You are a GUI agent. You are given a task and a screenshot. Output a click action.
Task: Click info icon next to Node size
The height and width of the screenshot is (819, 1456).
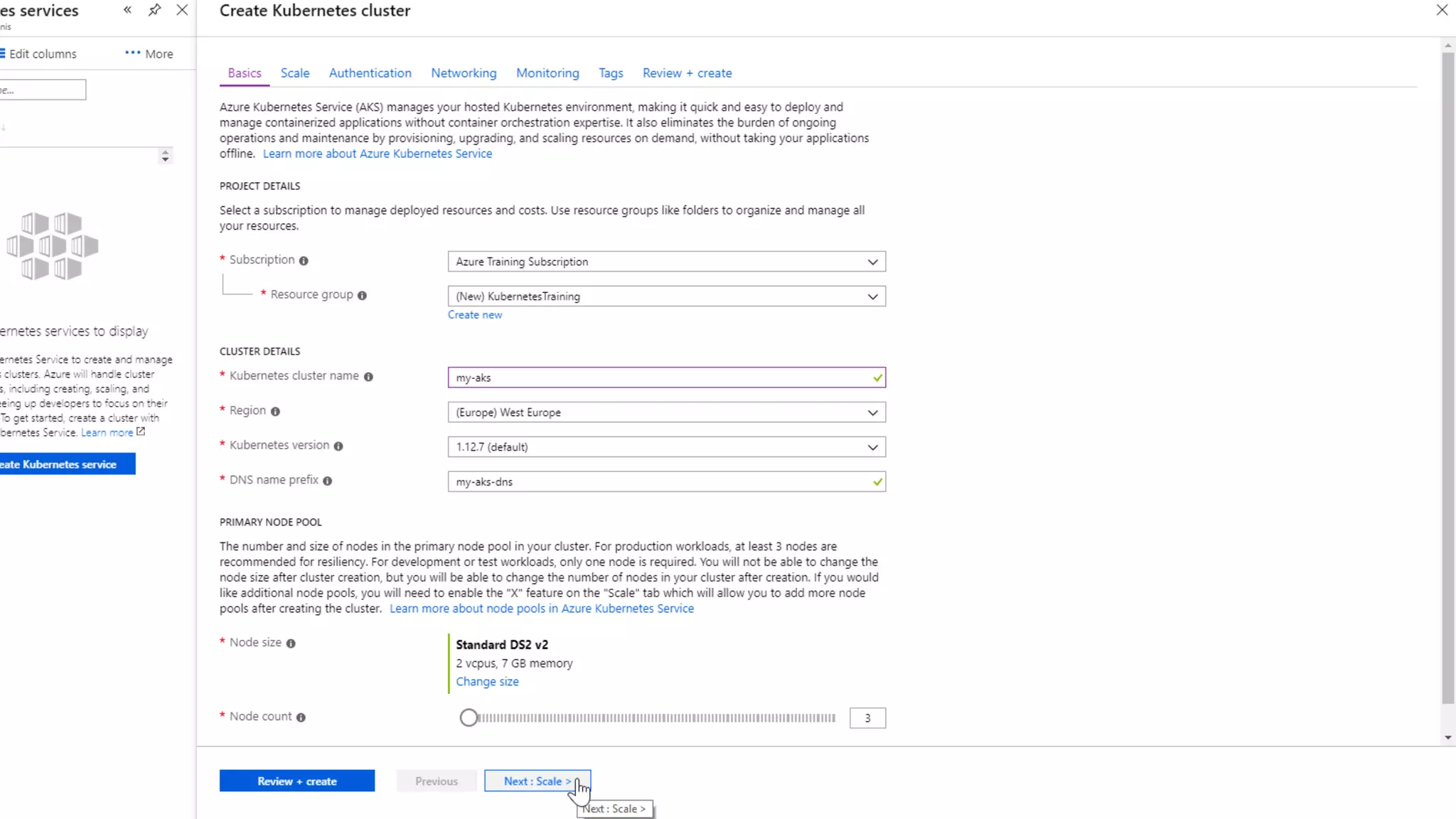[x=291, y=643]
